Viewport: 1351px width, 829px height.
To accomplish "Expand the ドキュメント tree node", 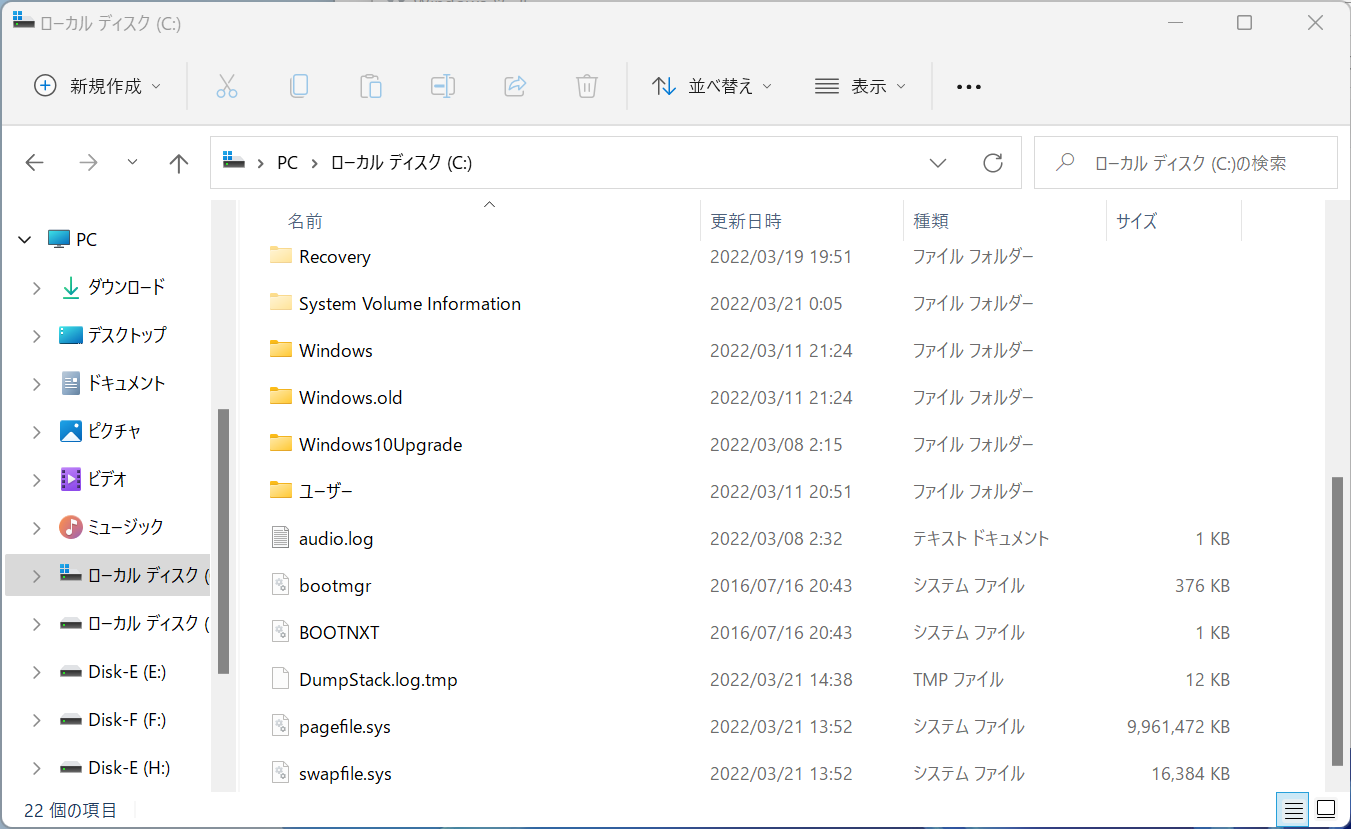I will [36, 384].
